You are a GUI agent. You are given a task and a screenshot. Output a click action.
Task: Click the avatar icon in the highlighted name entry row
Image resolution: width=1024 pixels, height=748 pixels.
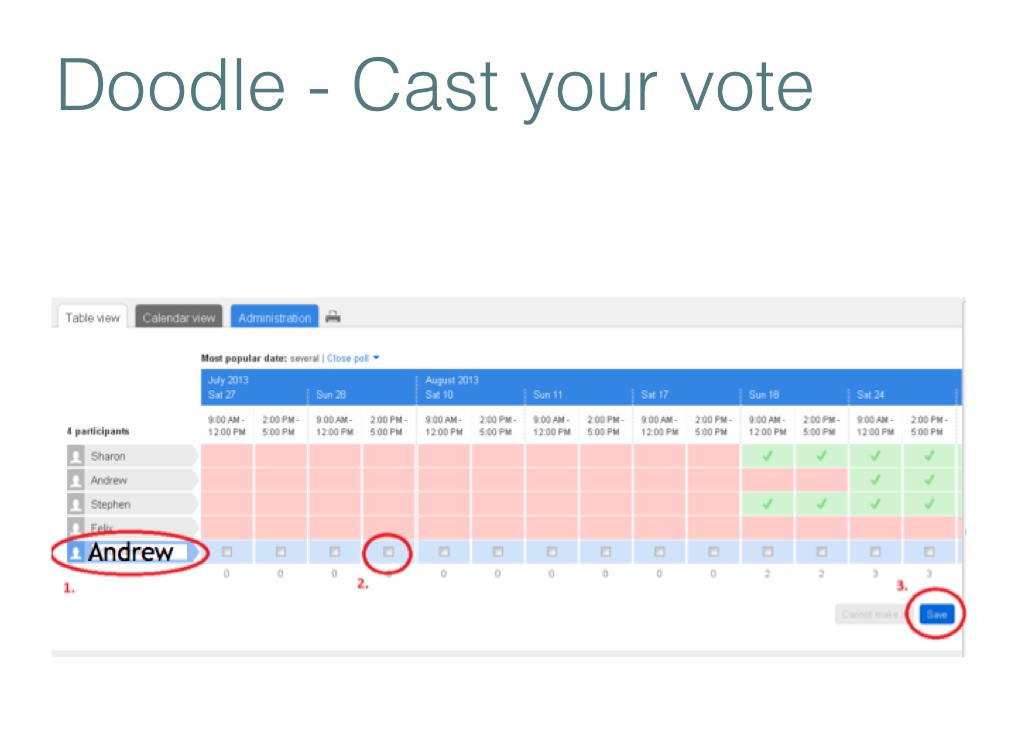tap(76, 552)
